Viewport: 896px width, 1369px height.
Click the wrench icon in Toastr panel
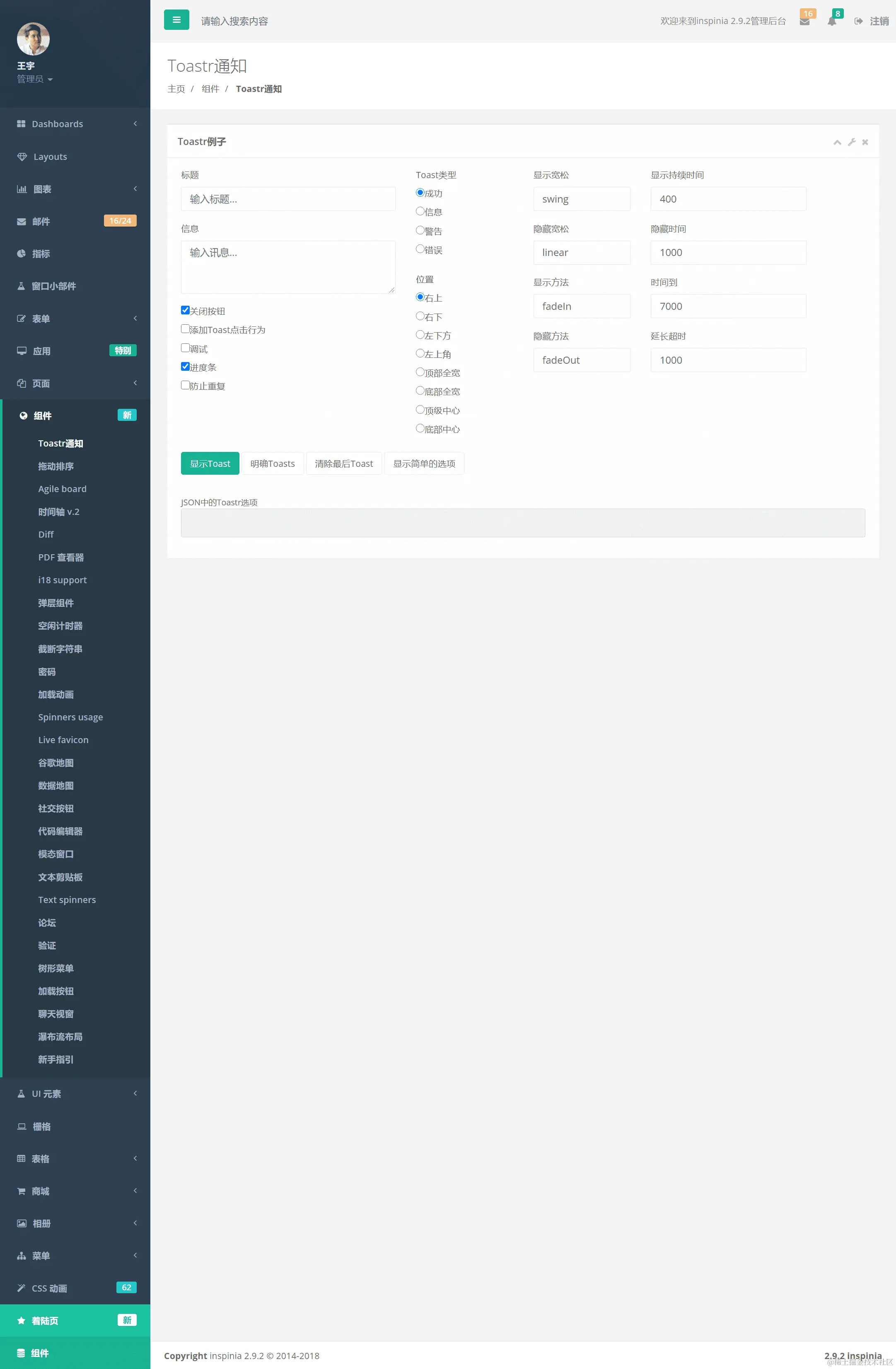(x=851, y=142)
